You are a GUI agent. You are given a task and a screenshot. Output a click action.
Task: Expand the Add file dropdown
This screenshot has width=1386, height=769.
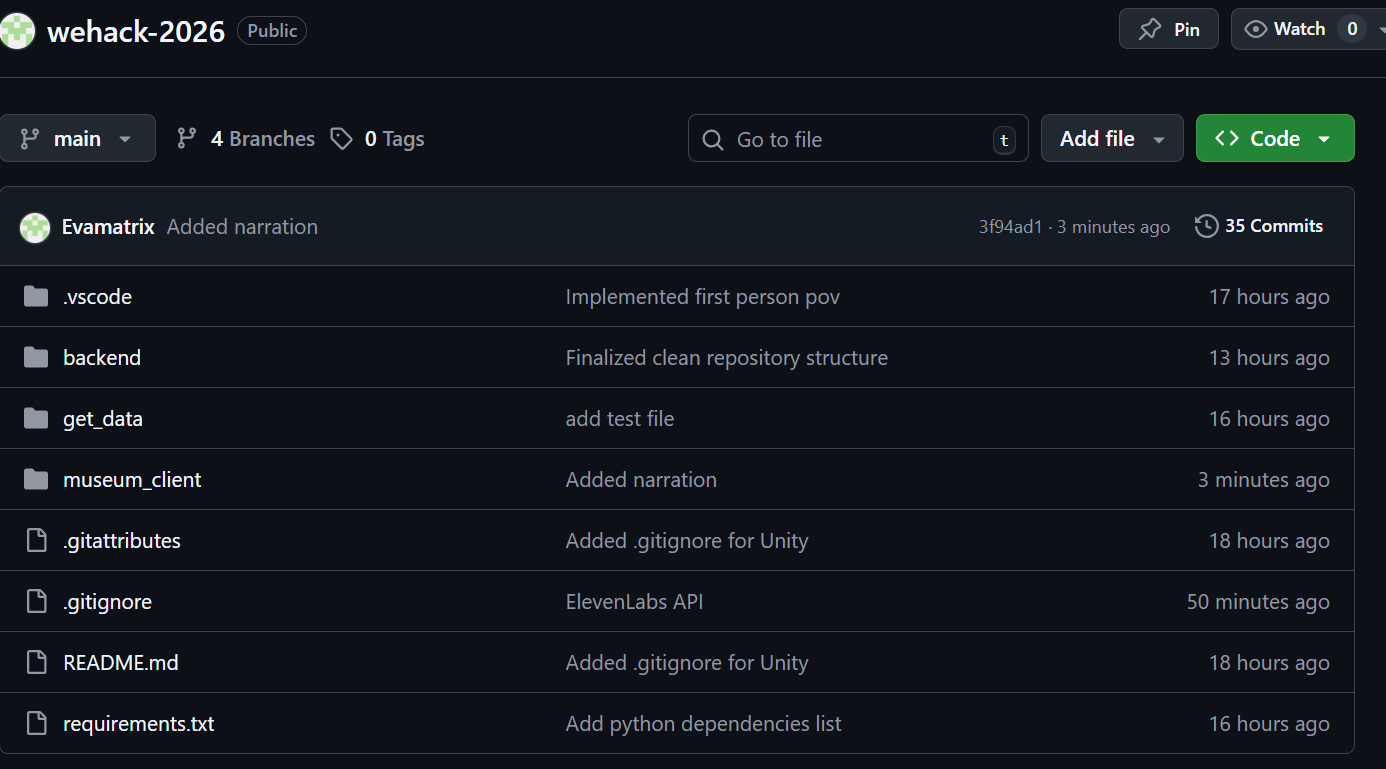click(x=1111, y=138)
